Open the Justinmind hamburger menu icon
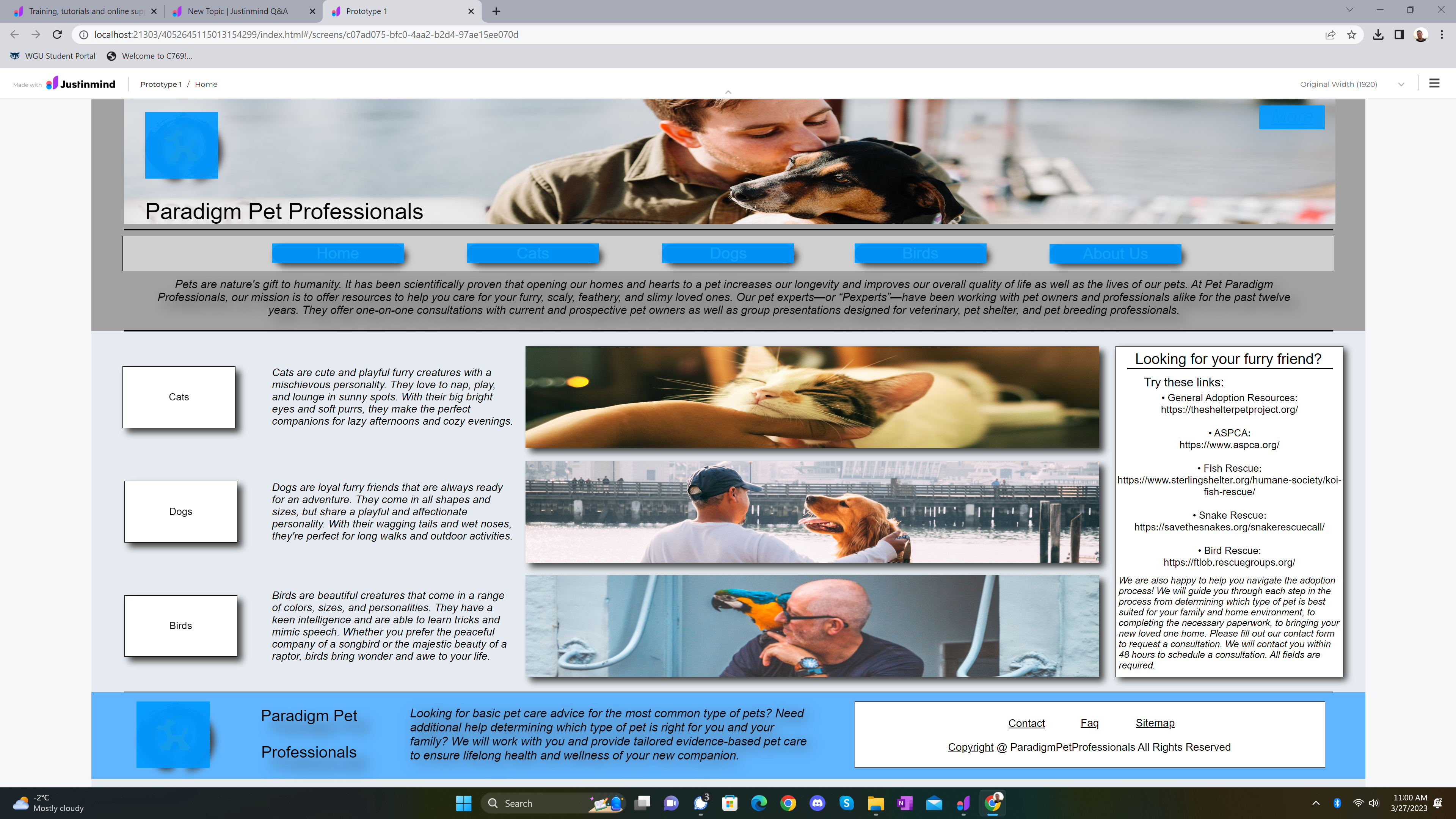The image size is (1456, 819). pos(1434,84)
